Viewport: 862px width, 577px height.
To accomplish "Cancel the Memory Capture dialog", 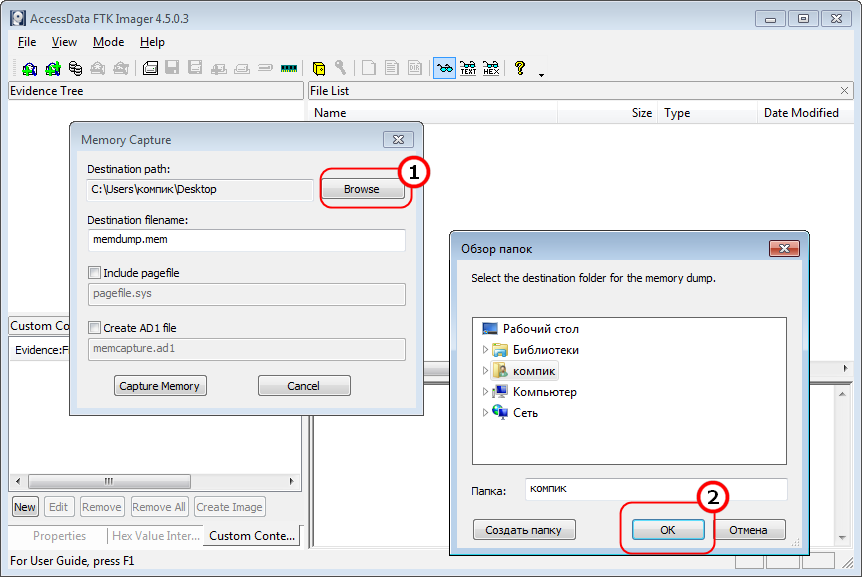I will point(303,386).
